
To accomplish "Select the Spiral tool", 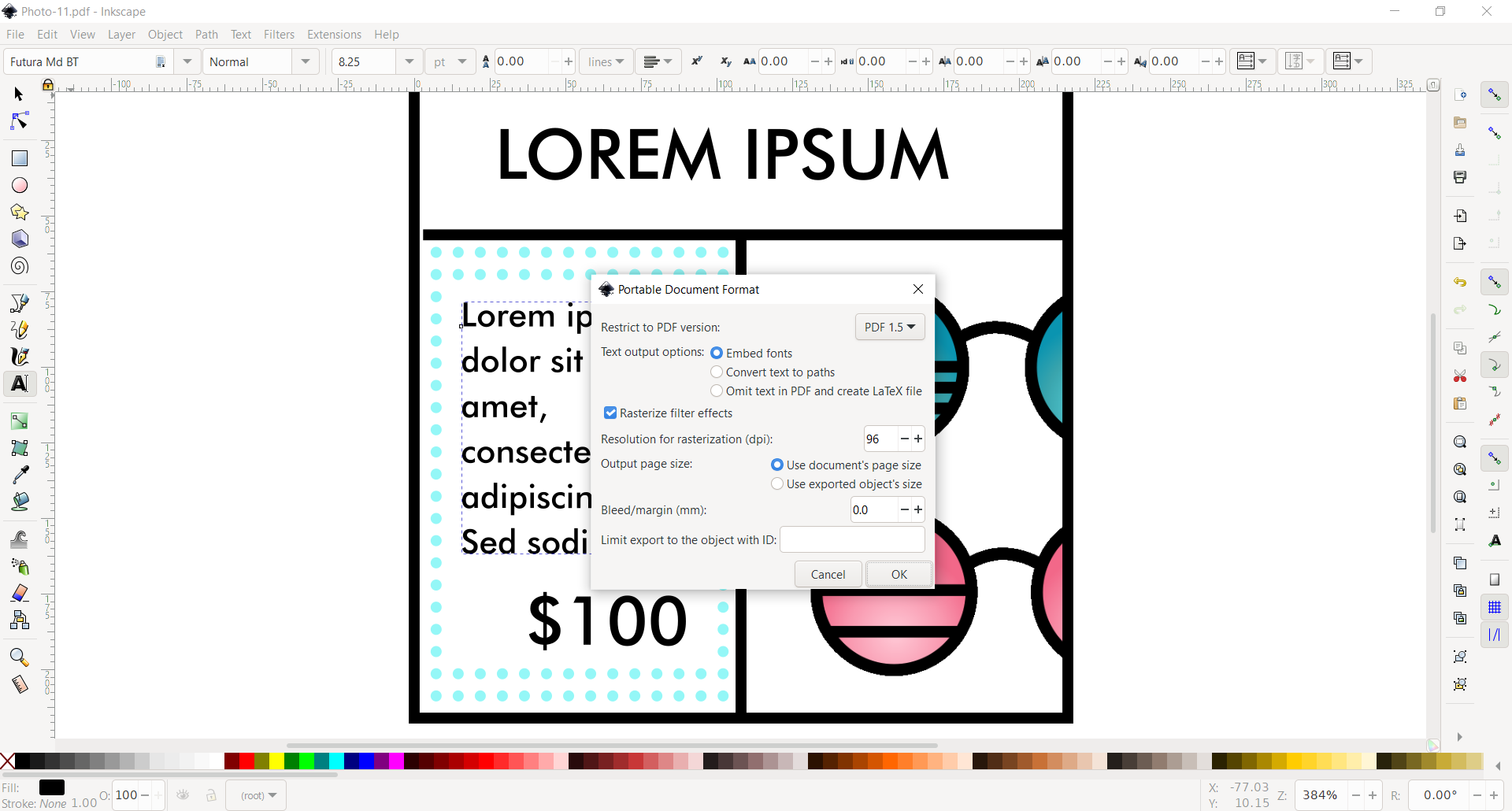I will tap(20, 266).
